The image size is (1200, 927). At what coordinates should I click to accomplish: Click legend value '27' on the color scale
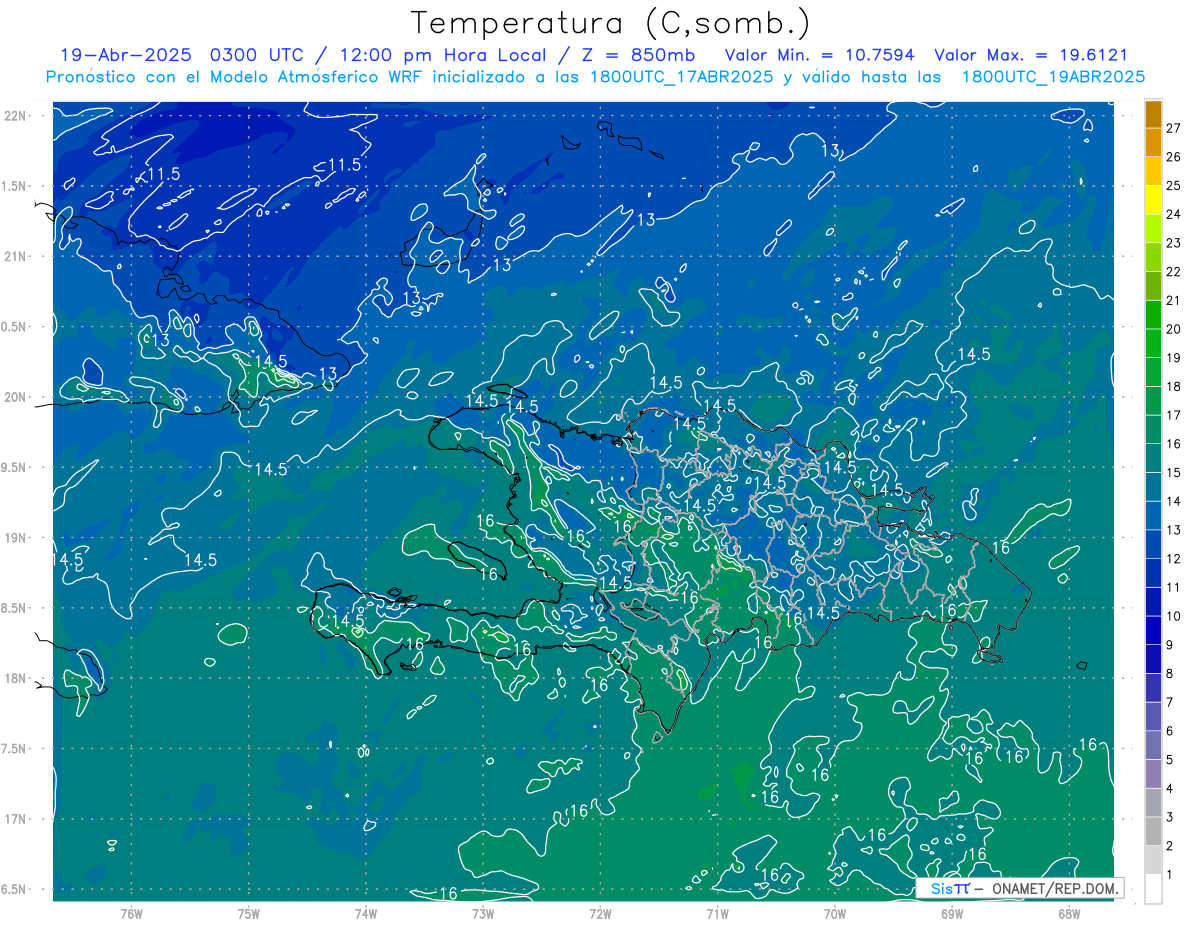coord(1174,128)
